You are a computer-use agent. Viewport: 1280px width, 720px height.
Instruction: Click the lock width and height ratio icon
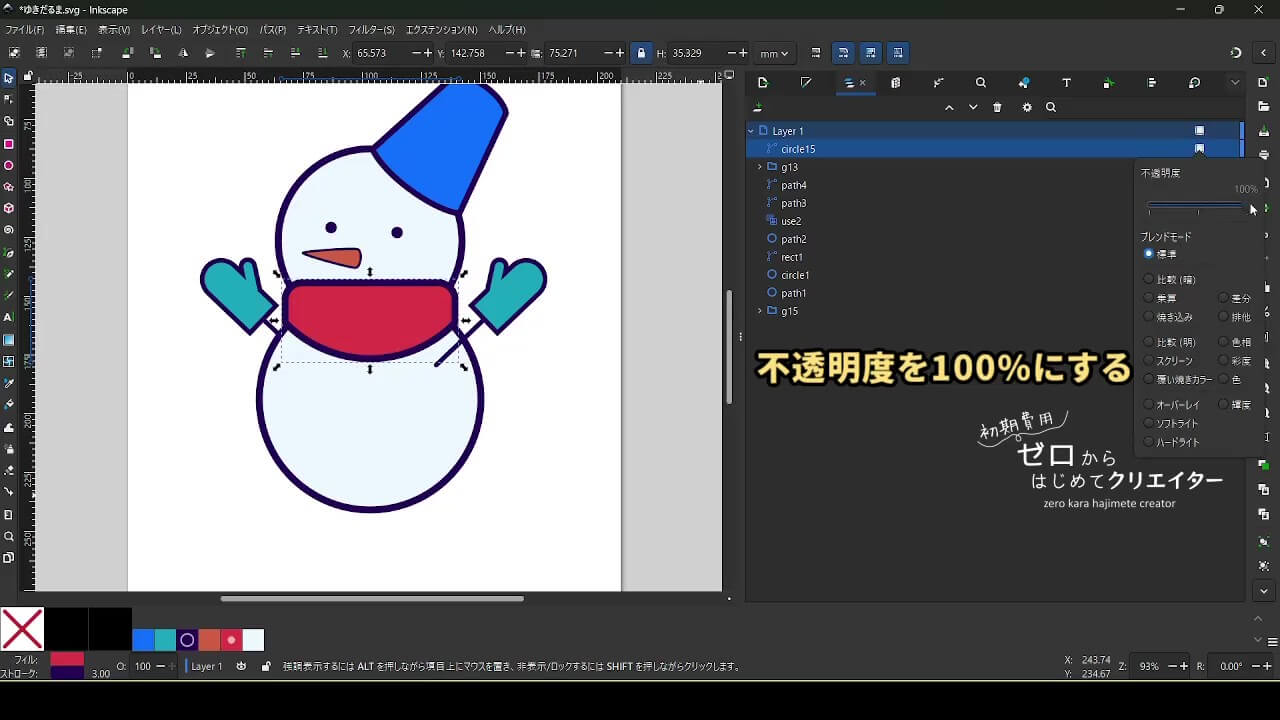641,53
